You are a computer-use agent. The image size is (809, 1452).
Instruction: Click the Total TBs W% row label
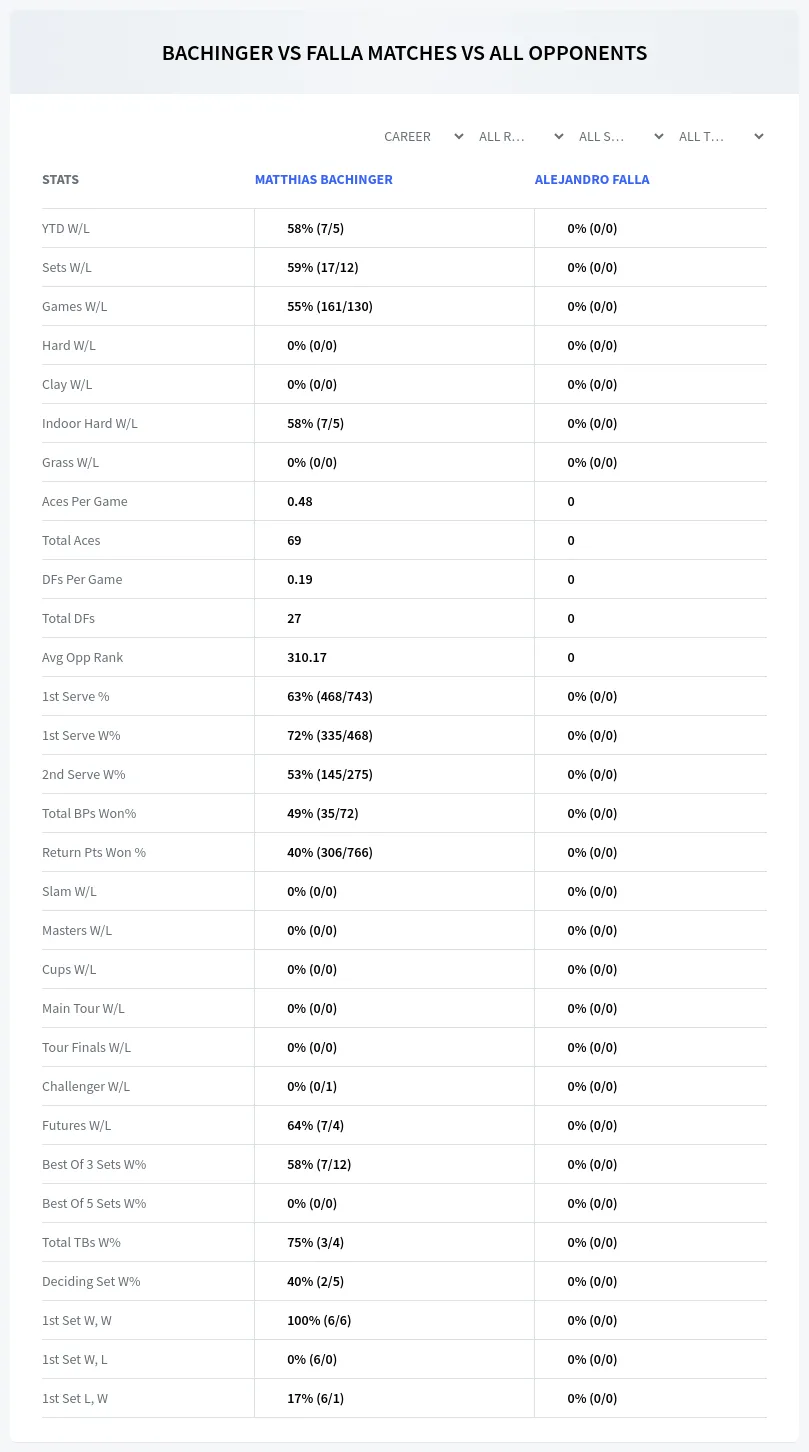[81, 1242]
